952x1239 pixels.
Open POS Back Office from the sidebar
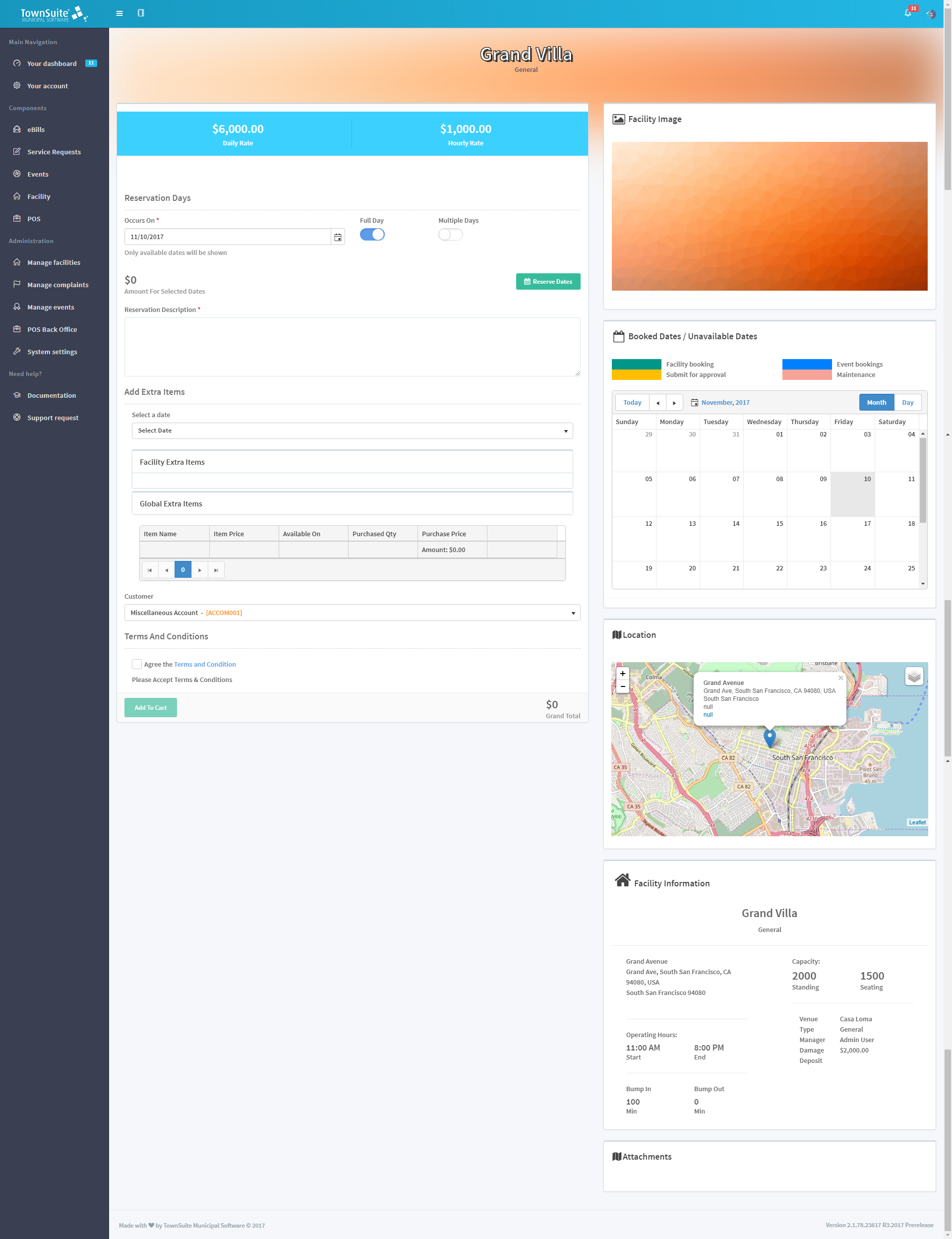(52, 329)
